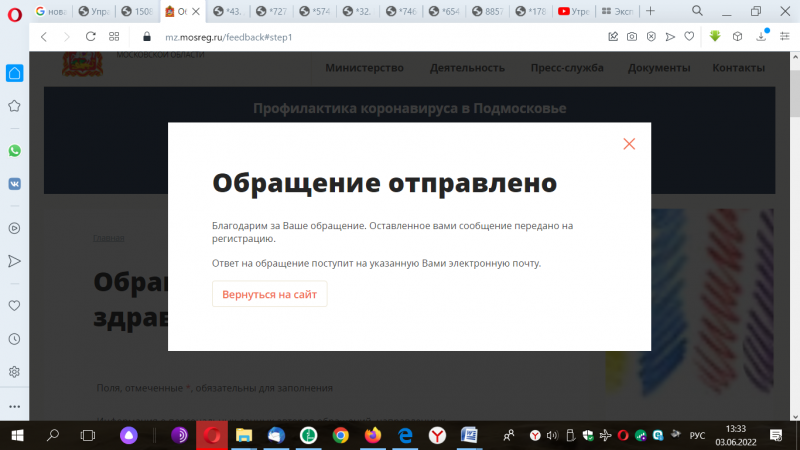The height and width of the screenshot is (450, 800).
Task: Open the 'Министерство' navigation menu
Action: [x=364, y=68]
